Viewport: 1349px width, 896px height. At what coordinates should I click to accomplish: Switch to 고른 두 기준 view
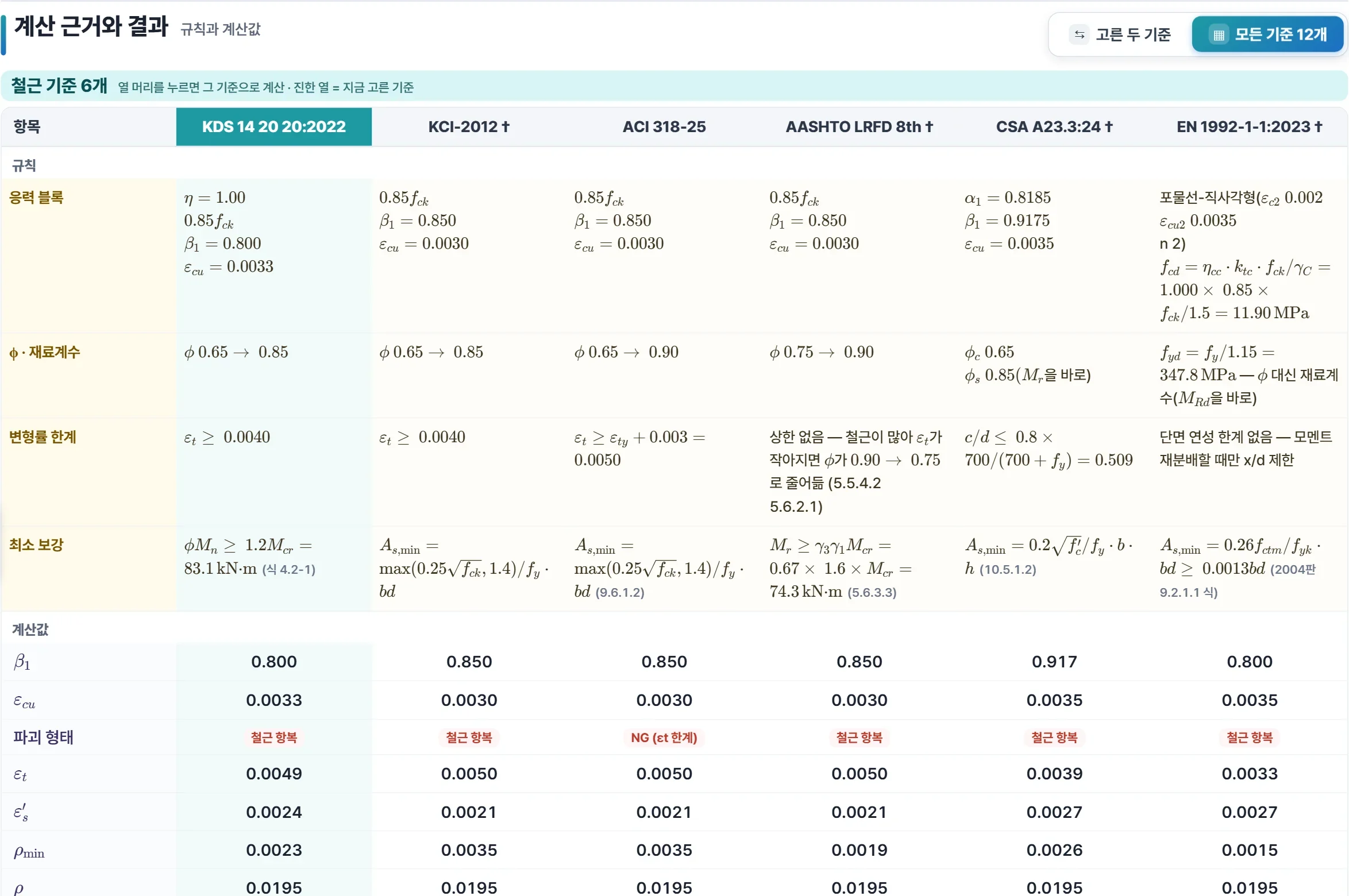coord(1121,34)
